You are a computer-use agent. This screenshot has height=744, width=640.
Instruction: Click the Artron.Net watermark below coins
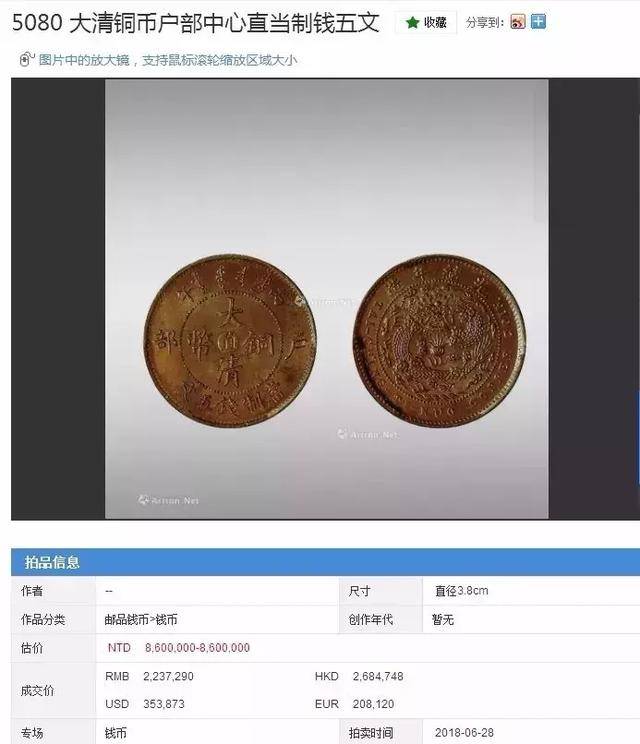pyautogui.click(x=368, y=434)
